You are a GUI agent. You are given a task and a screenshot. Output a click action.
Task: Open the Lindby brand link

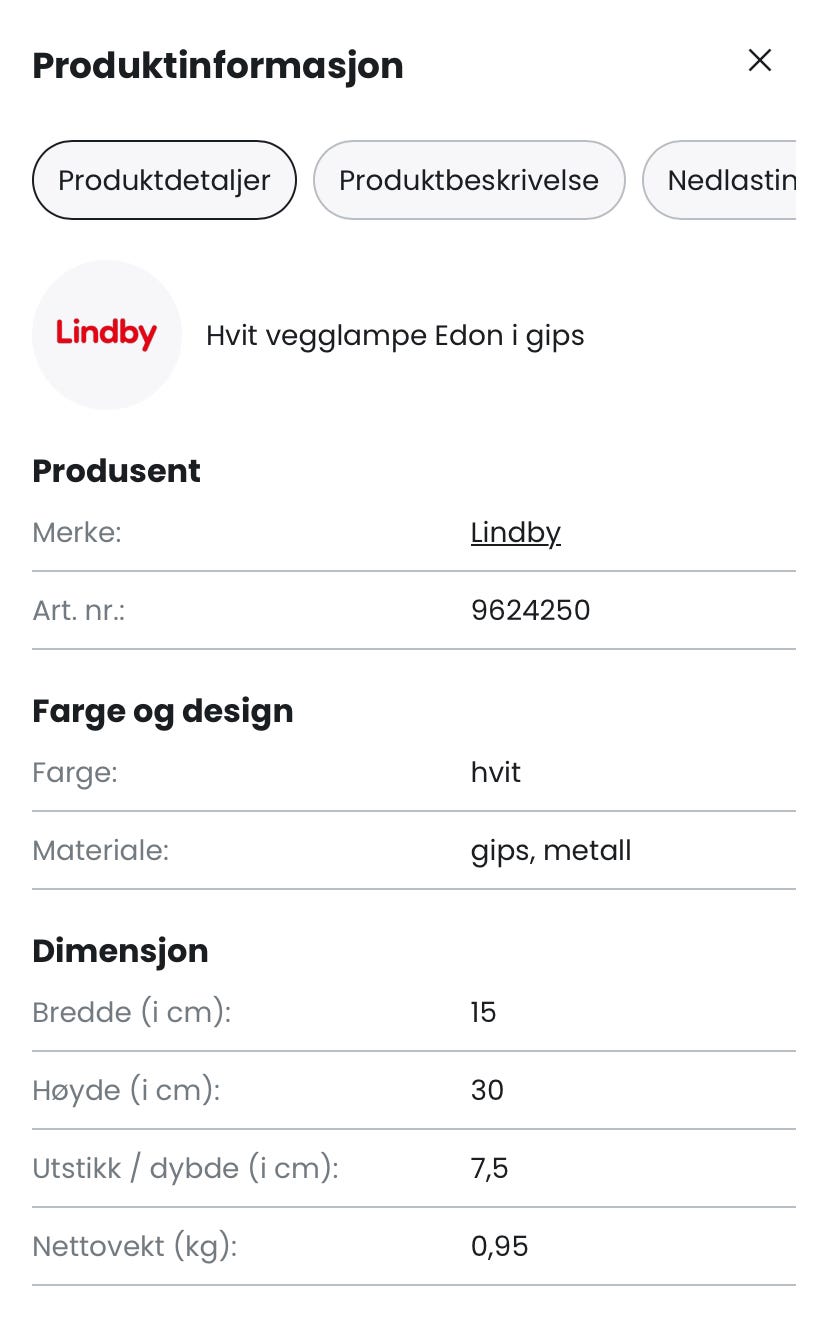coord(515,533)
